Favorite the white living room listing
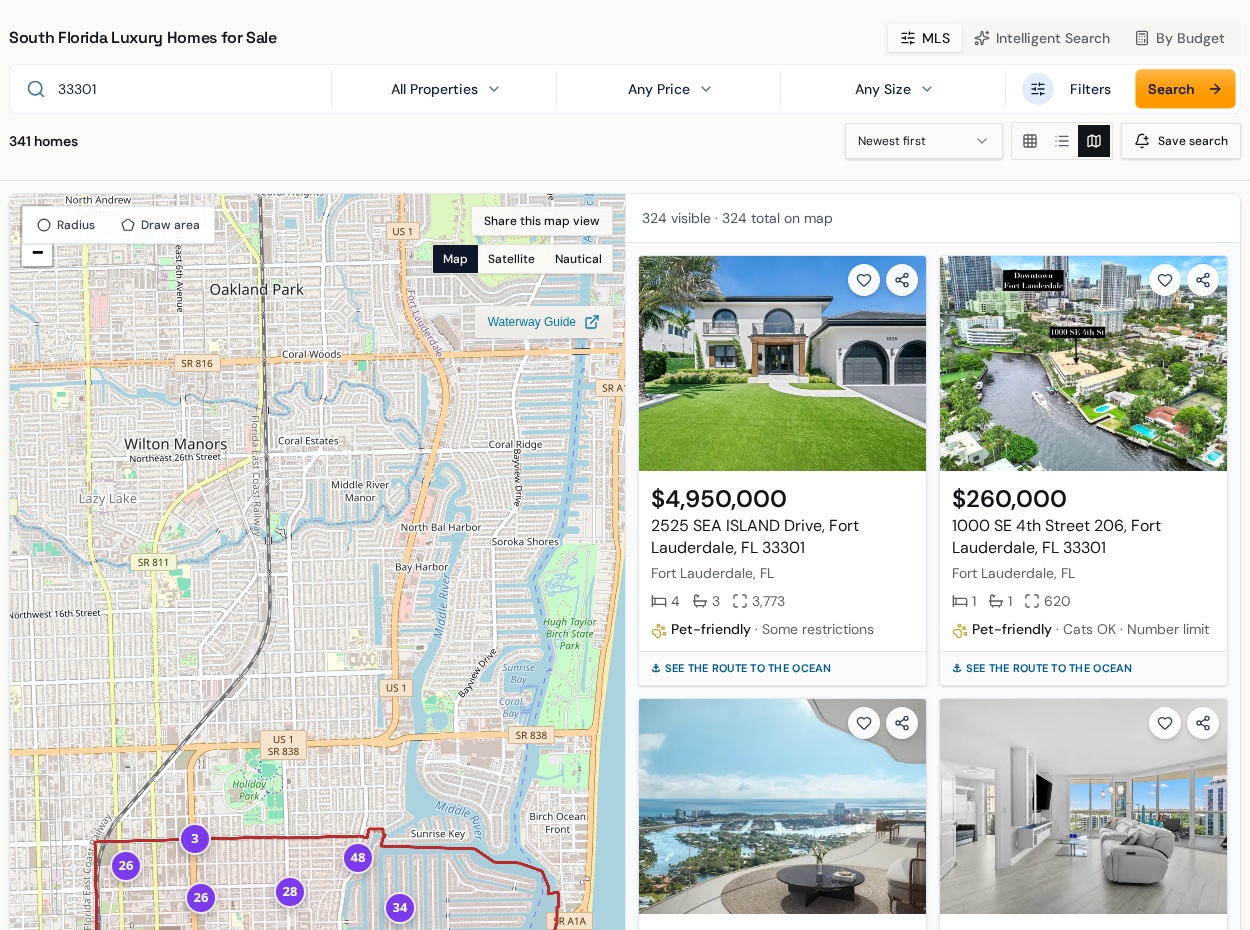This screenshot has width=1250, height=930. click(1165, 723)
